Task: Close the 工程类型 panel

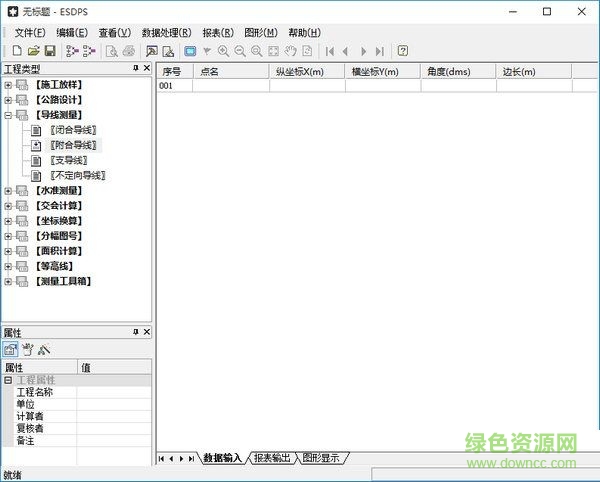Action: (147, 68)
